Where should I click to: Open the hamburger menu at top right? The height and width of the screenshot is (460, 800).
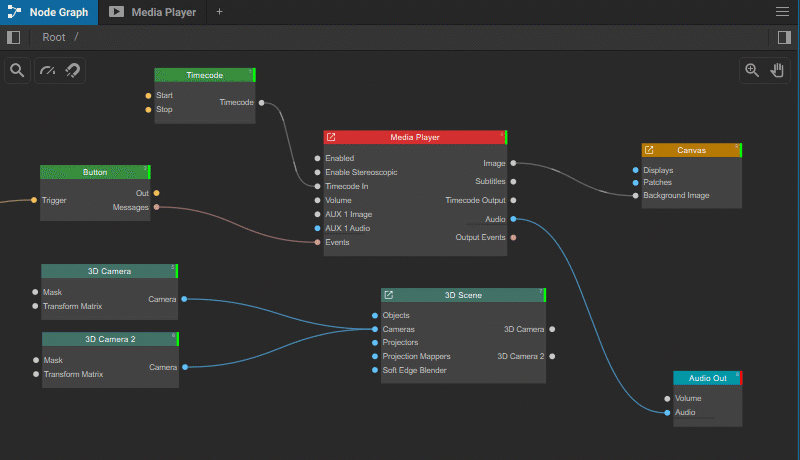(x=782, y=12)
